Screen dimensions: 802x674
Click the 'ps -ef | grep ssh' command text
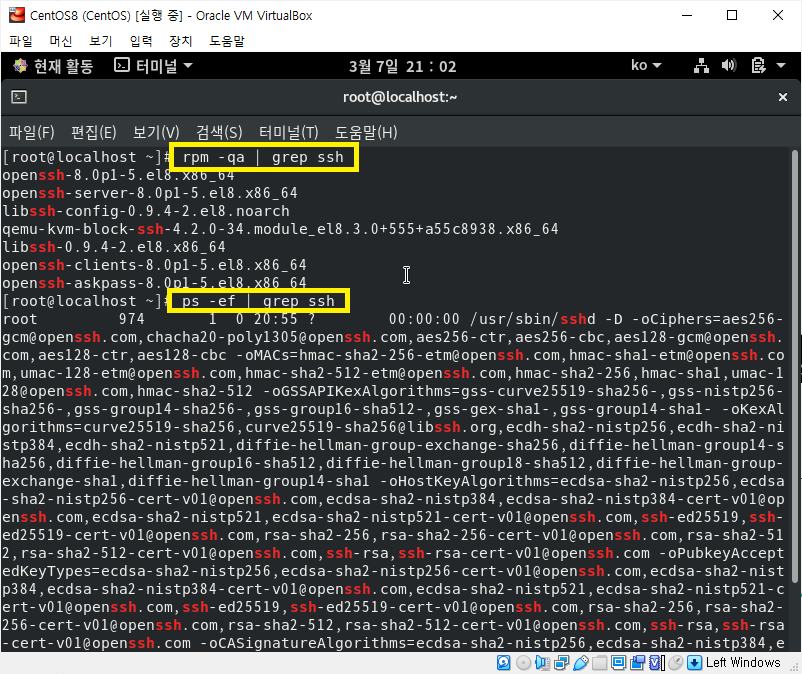[x=258, y=301]
